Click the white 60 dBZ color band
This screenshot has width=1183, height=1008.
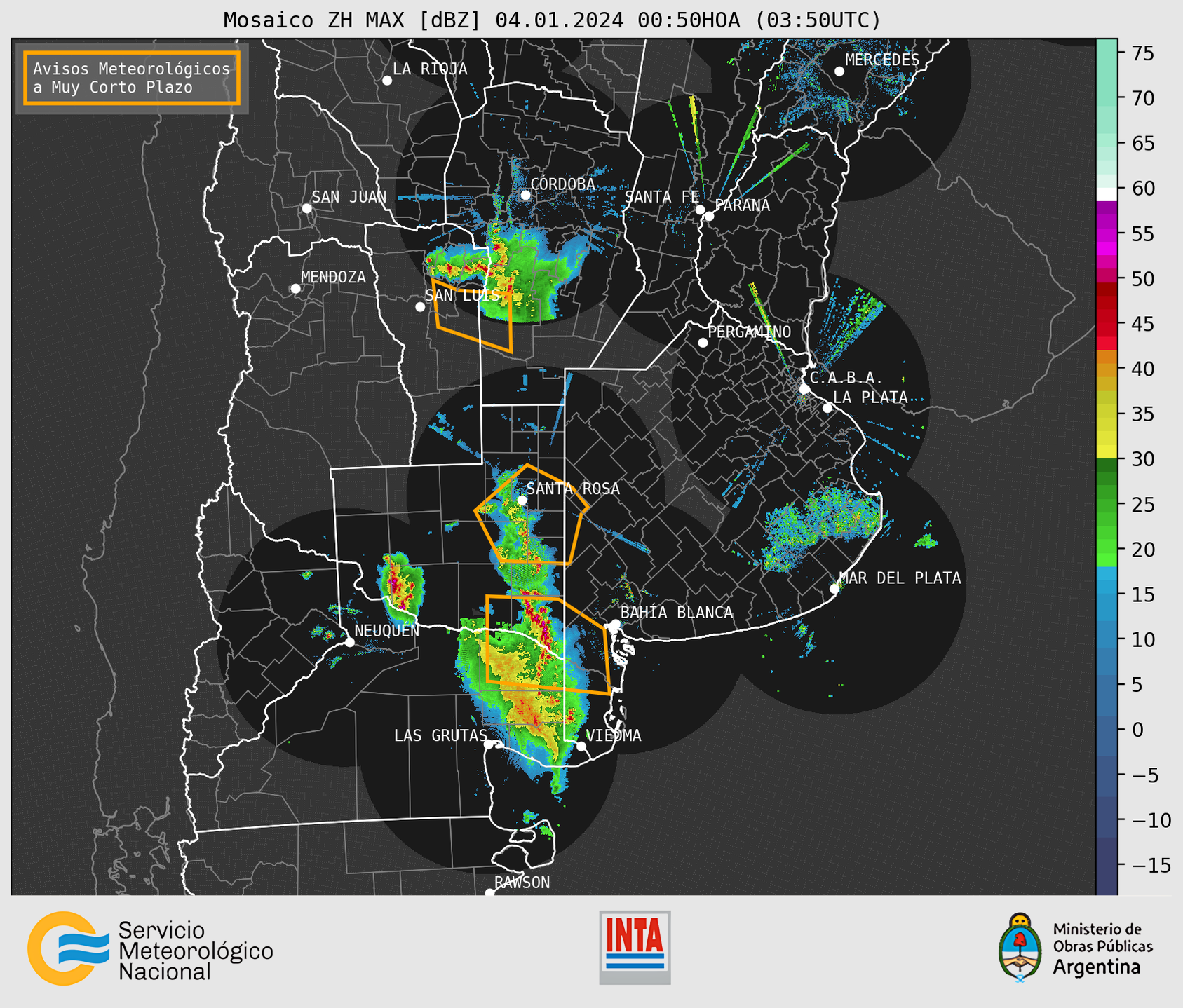coord(1107,194)
